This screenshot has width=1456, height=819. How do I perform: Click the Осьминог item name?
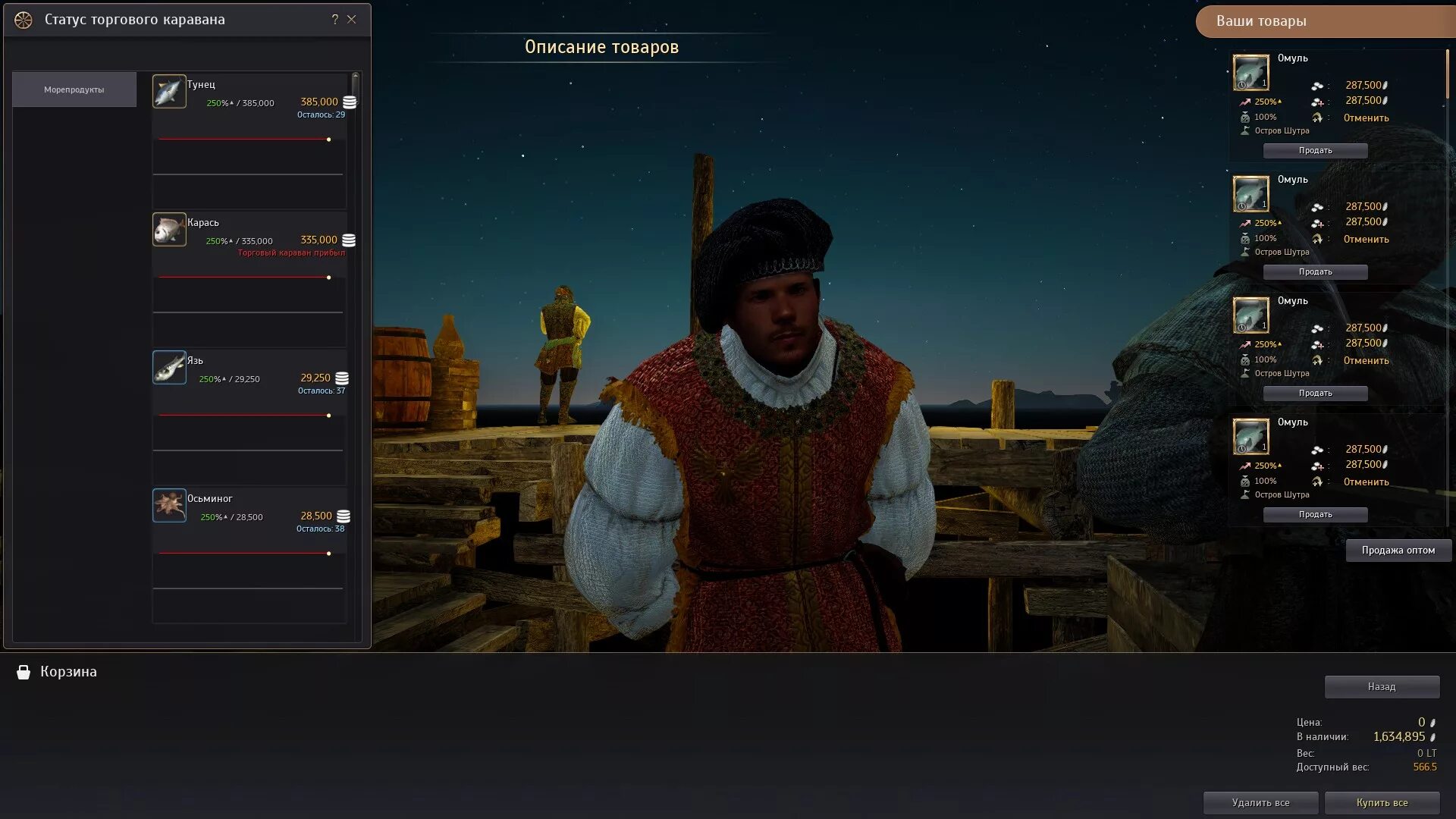click(x=210, y=498)
